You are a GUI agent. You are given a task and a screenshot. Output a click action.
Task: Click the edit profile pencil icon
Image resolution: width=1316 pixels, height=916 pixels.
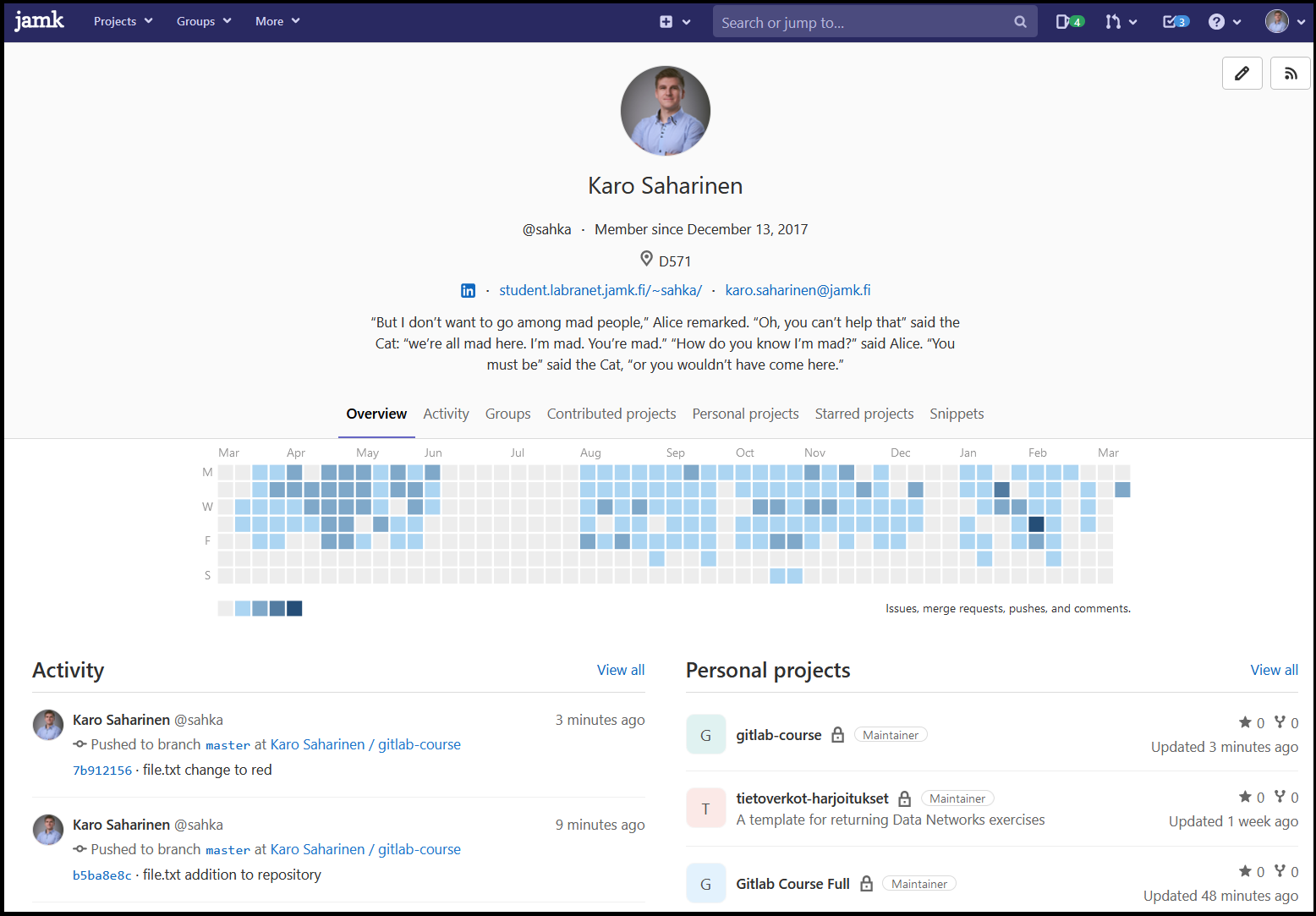pos(1242,74)
